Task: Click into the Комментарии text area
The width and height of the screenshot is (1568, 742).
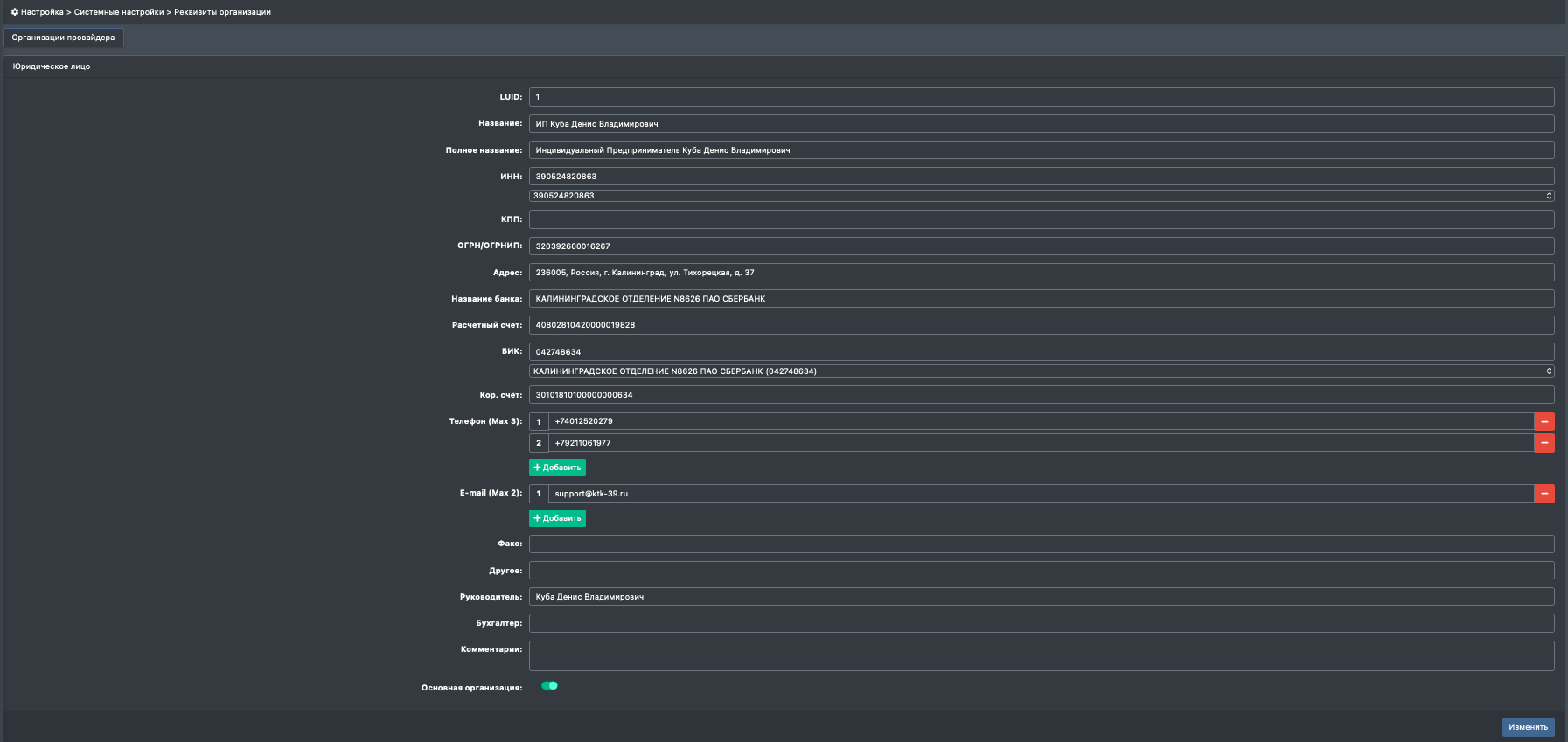Action: tap(1042, 655)
